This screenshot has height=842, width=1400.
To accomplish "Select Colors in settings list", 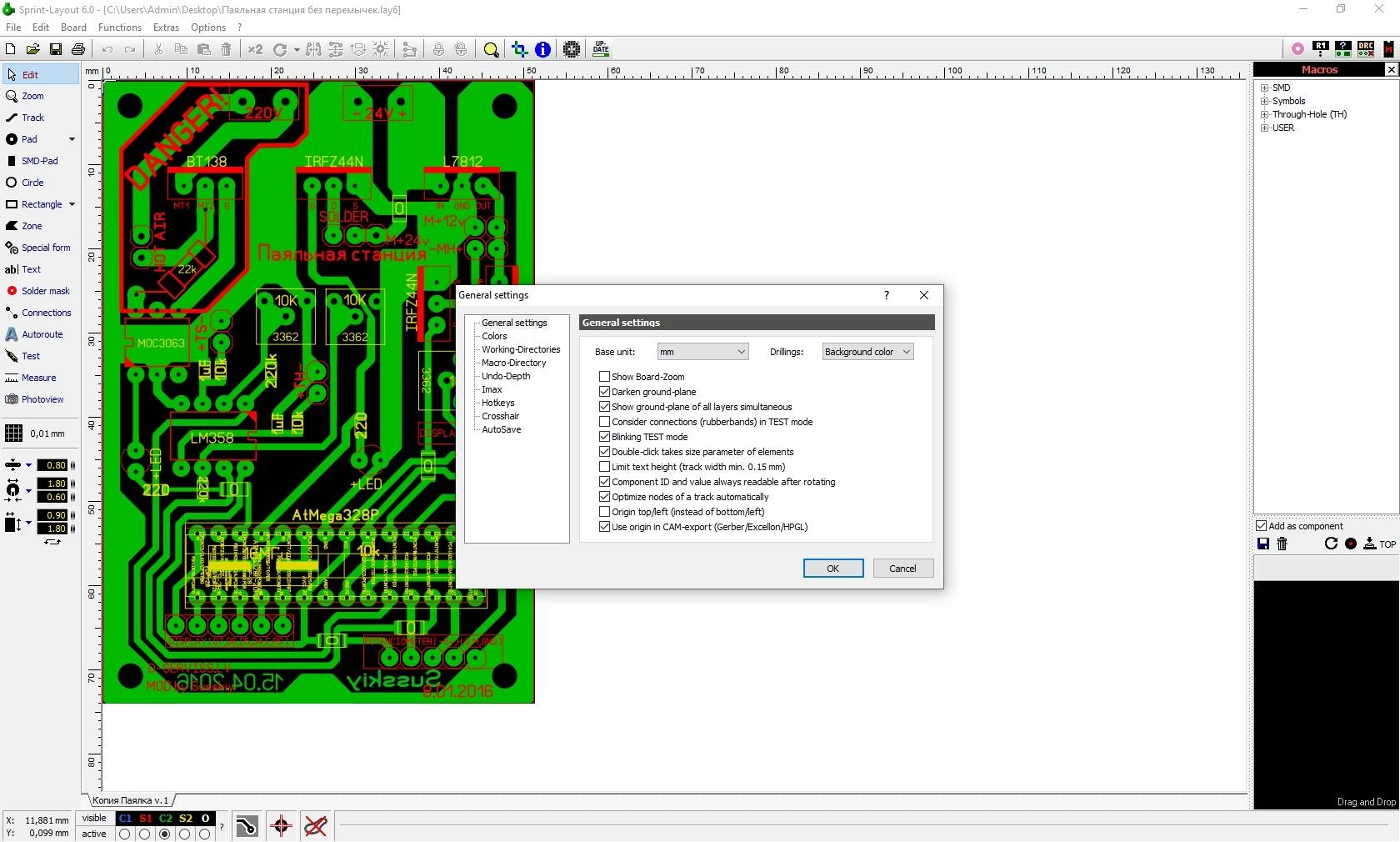I will click(494, 336).
